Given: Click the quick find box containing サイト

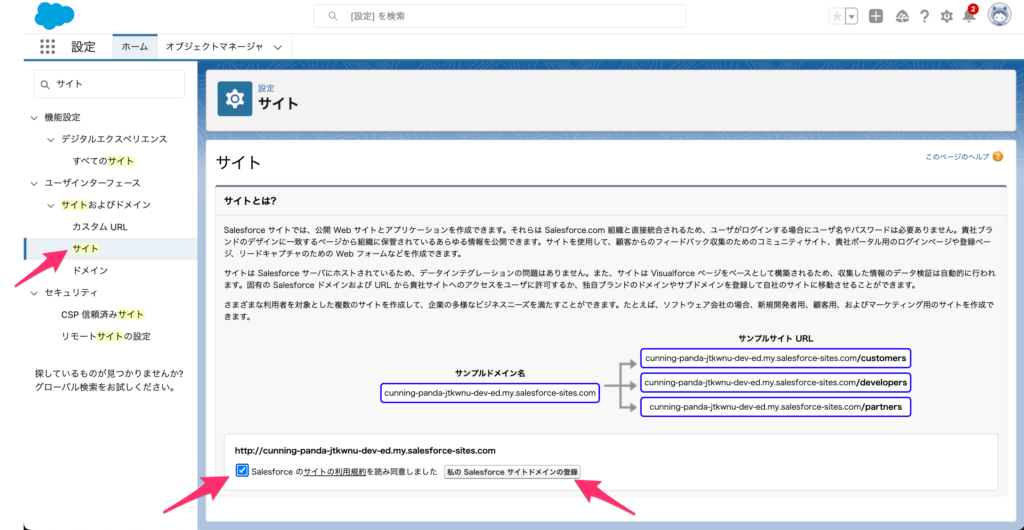Looking at the screenshot, I should tap(109, 84).
